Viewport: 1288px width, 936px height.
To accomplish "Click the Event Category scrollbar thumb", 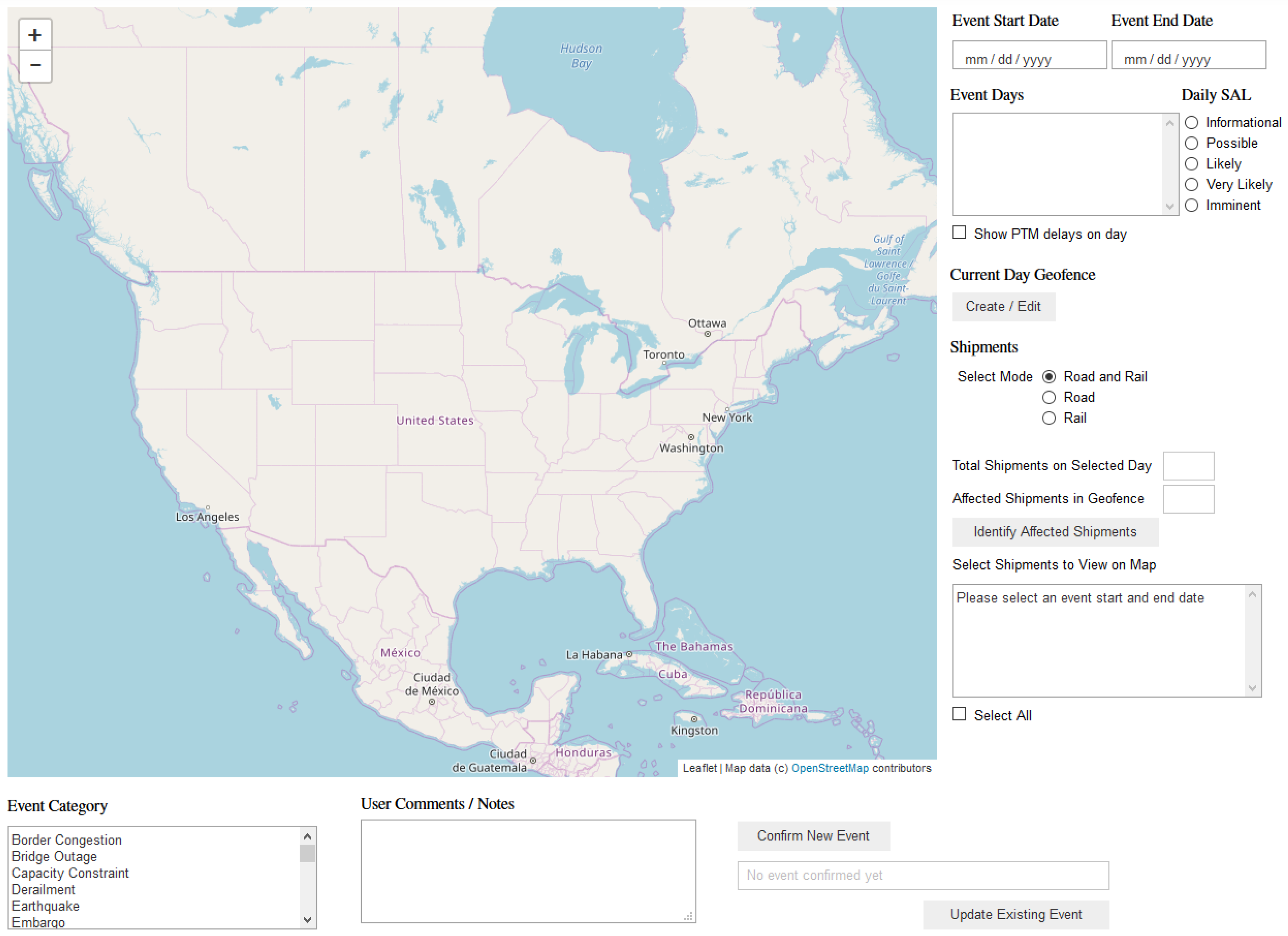I will pos(307,854).
